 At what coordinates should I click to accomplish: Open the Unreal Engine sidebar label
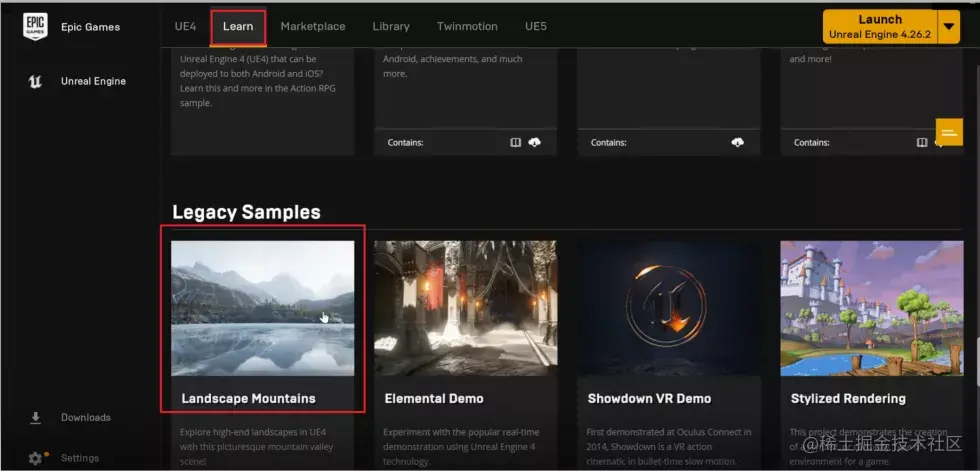93,81
